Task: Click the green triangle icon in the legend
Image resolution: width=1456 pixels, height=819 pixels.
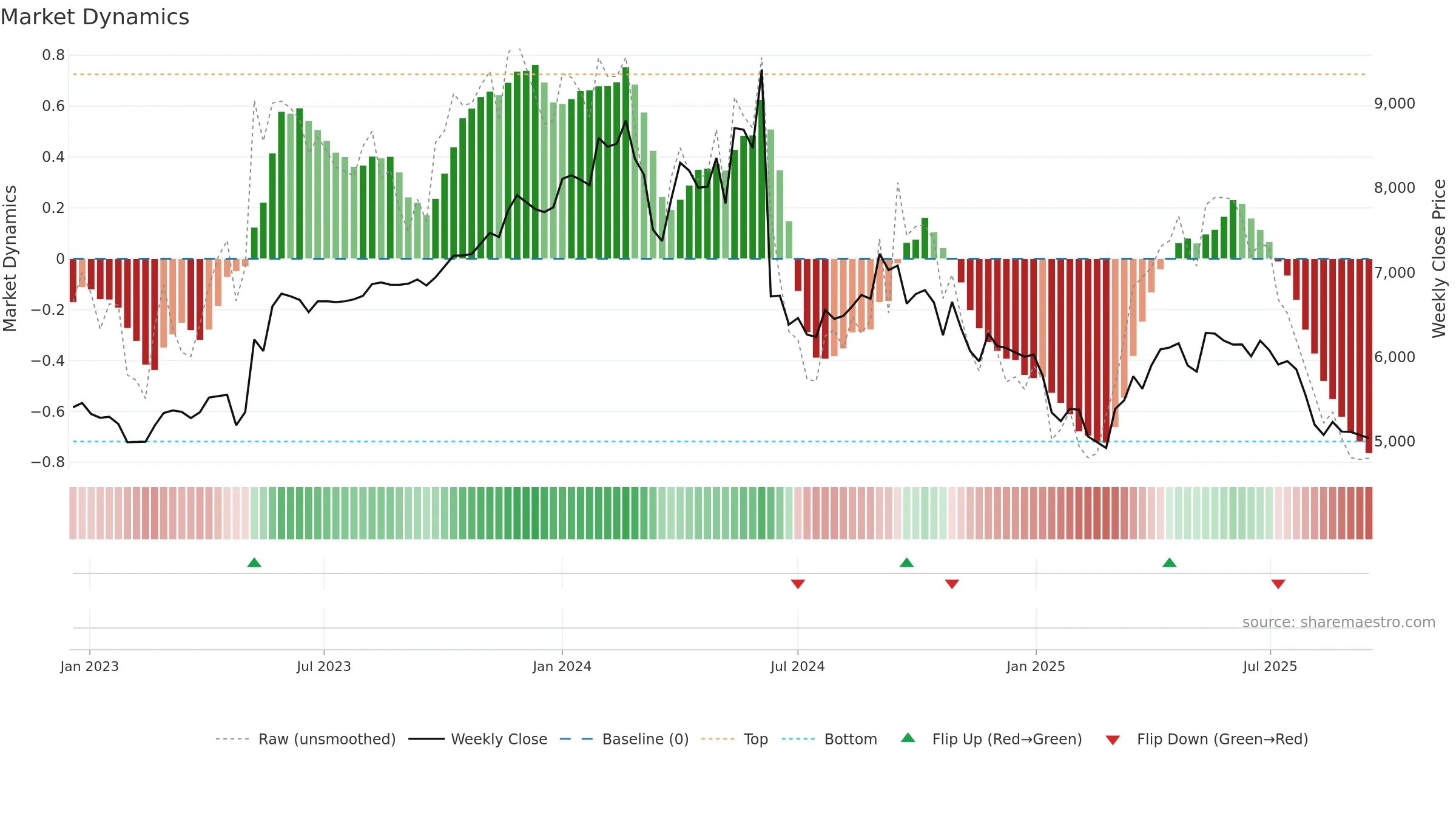Action: [x=908, y=738]
